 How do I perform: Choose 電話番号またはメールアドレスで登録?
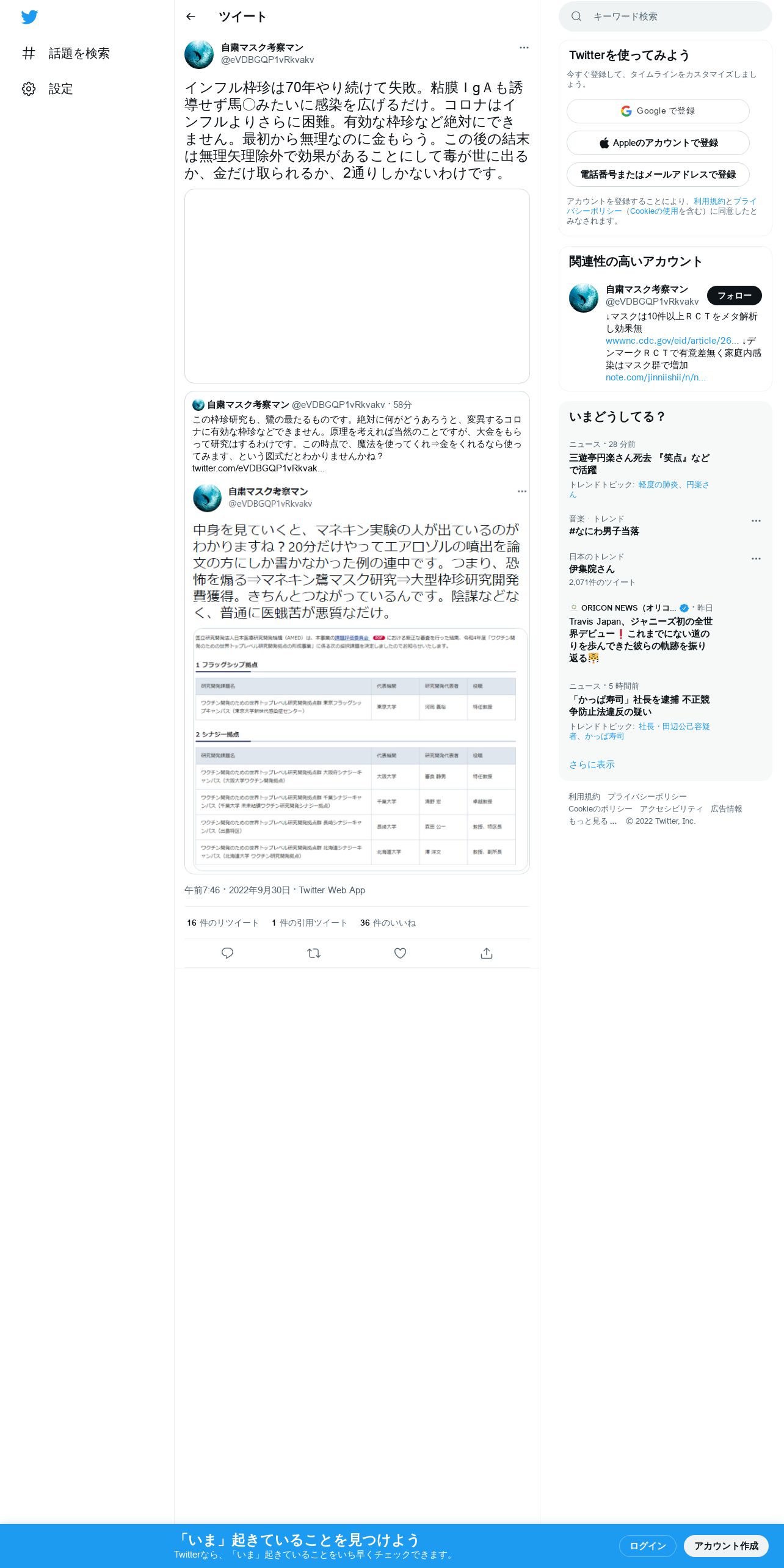click(658, 175)
